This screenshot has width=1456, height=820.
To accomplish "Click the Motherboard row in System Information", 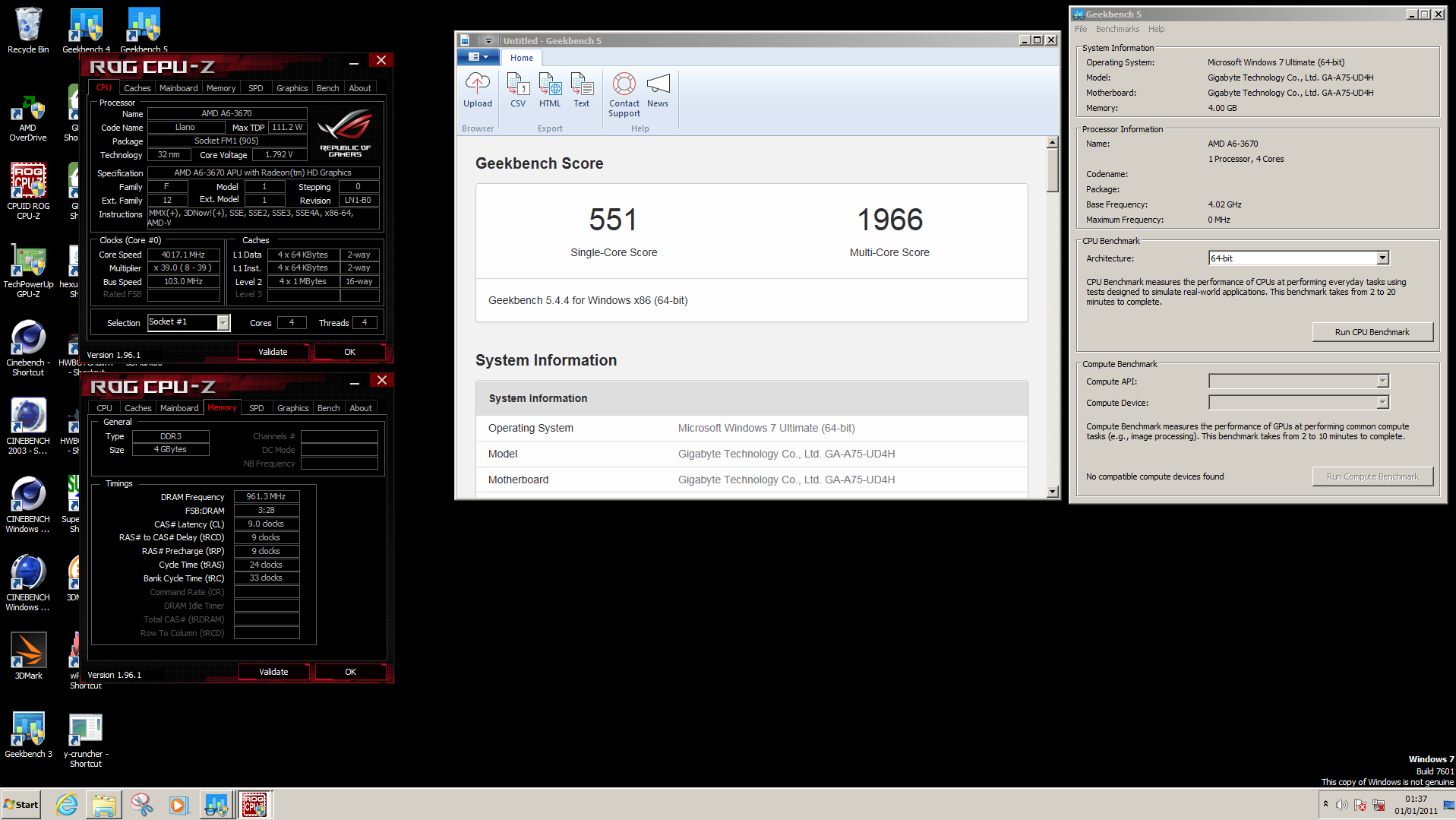I will 751,480.
